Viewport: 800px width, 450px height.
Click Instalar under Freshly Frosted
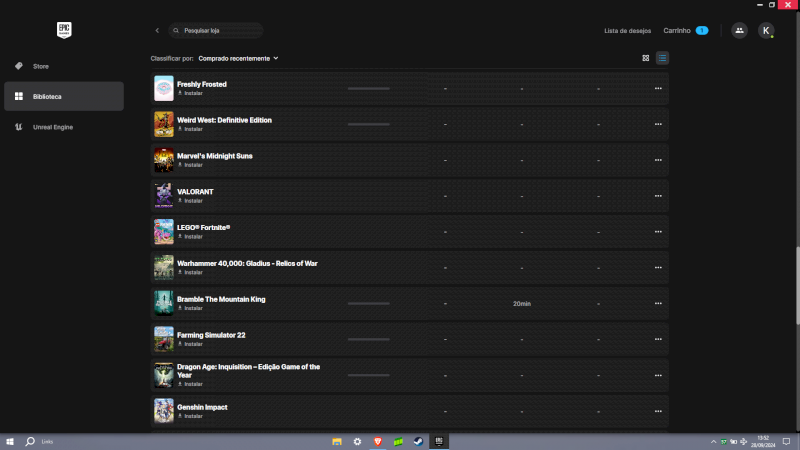point(190,93)
